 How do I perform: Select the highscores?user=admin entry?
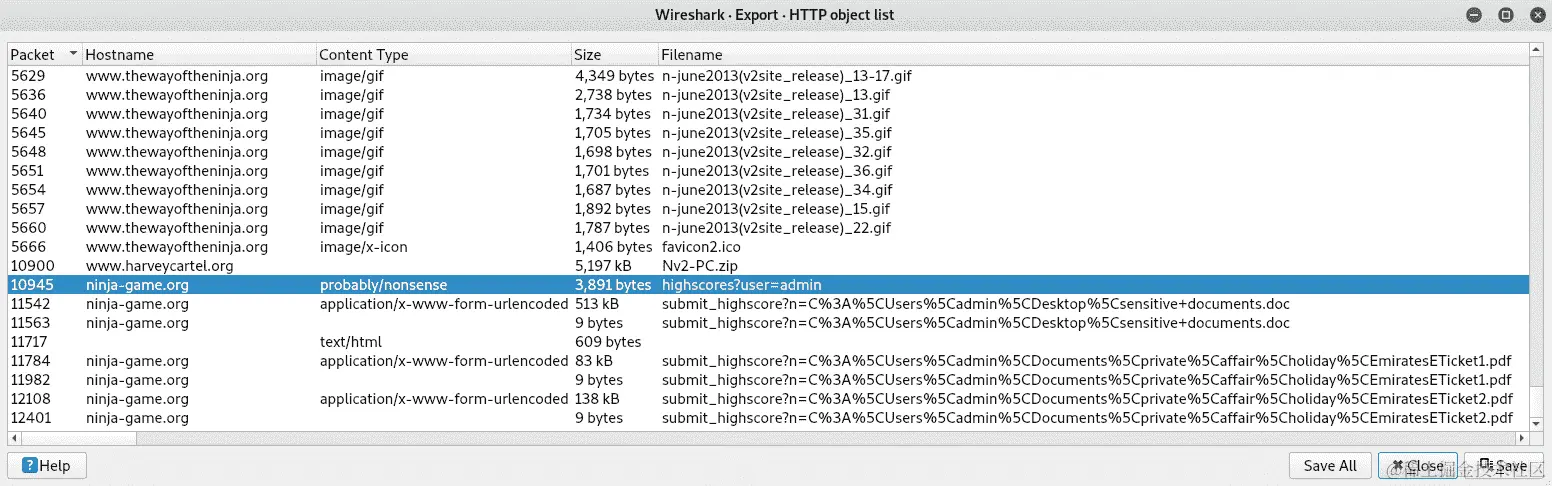point(741,285)
